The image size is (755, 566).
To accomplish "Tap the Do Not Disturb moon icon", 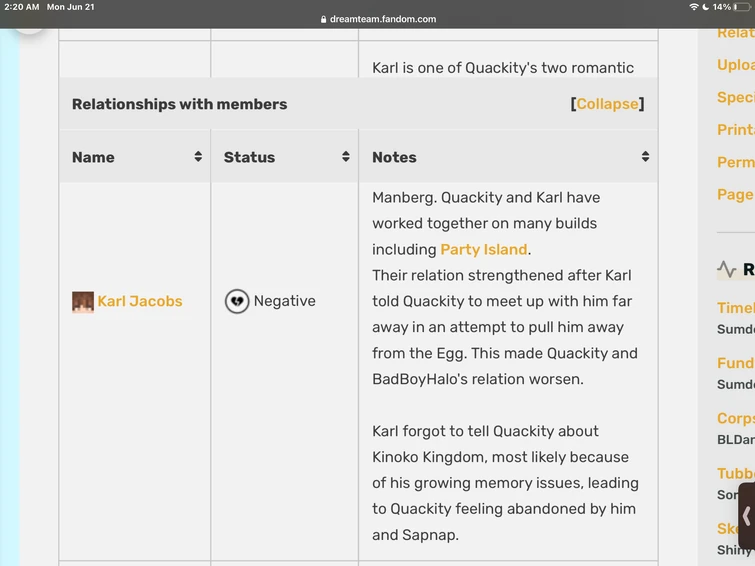I will pyautogui.click(x=706, y=7).
